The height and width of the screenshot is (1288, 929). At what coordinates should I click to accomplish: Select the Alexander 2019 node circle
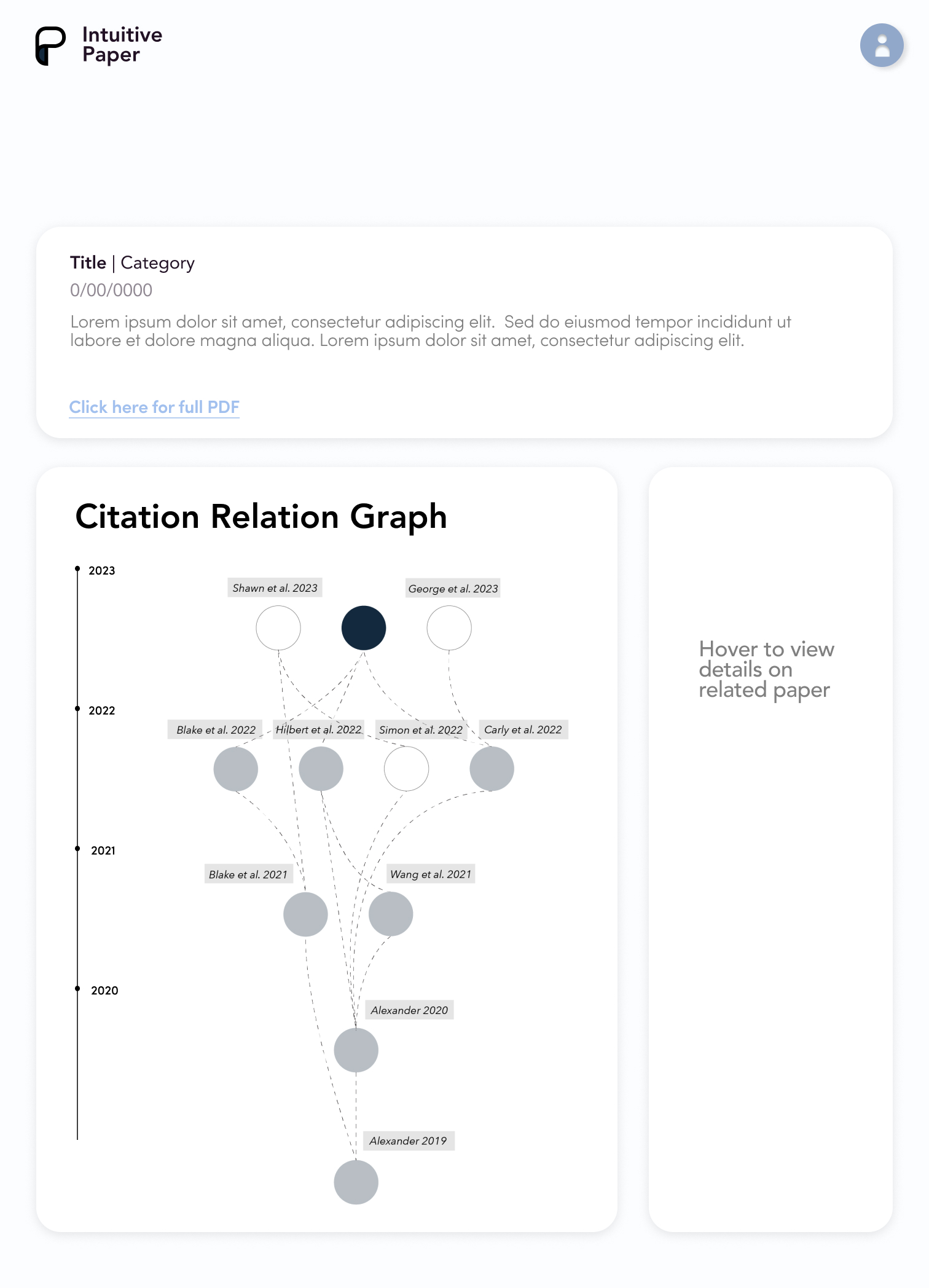[356, 1182]
